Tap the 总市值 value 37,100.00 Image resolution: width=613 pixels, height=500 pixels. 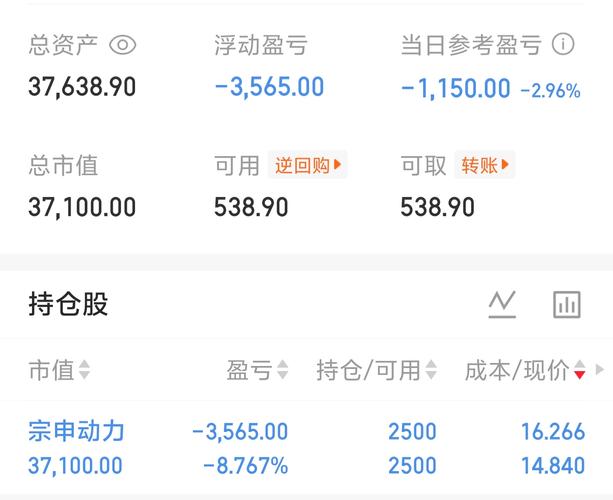82,207
